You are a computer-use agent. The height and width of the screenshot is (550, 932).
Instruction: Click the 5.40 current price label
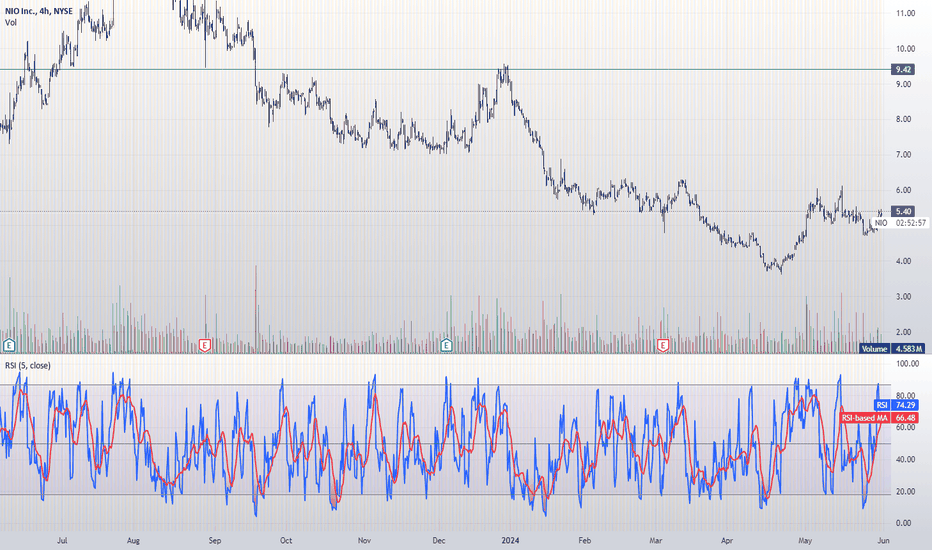903,212
